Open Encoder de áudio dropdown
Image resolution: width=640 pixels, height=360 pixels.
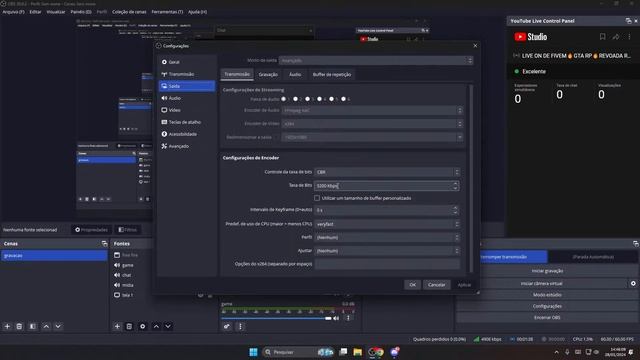(x=372, y=111)
